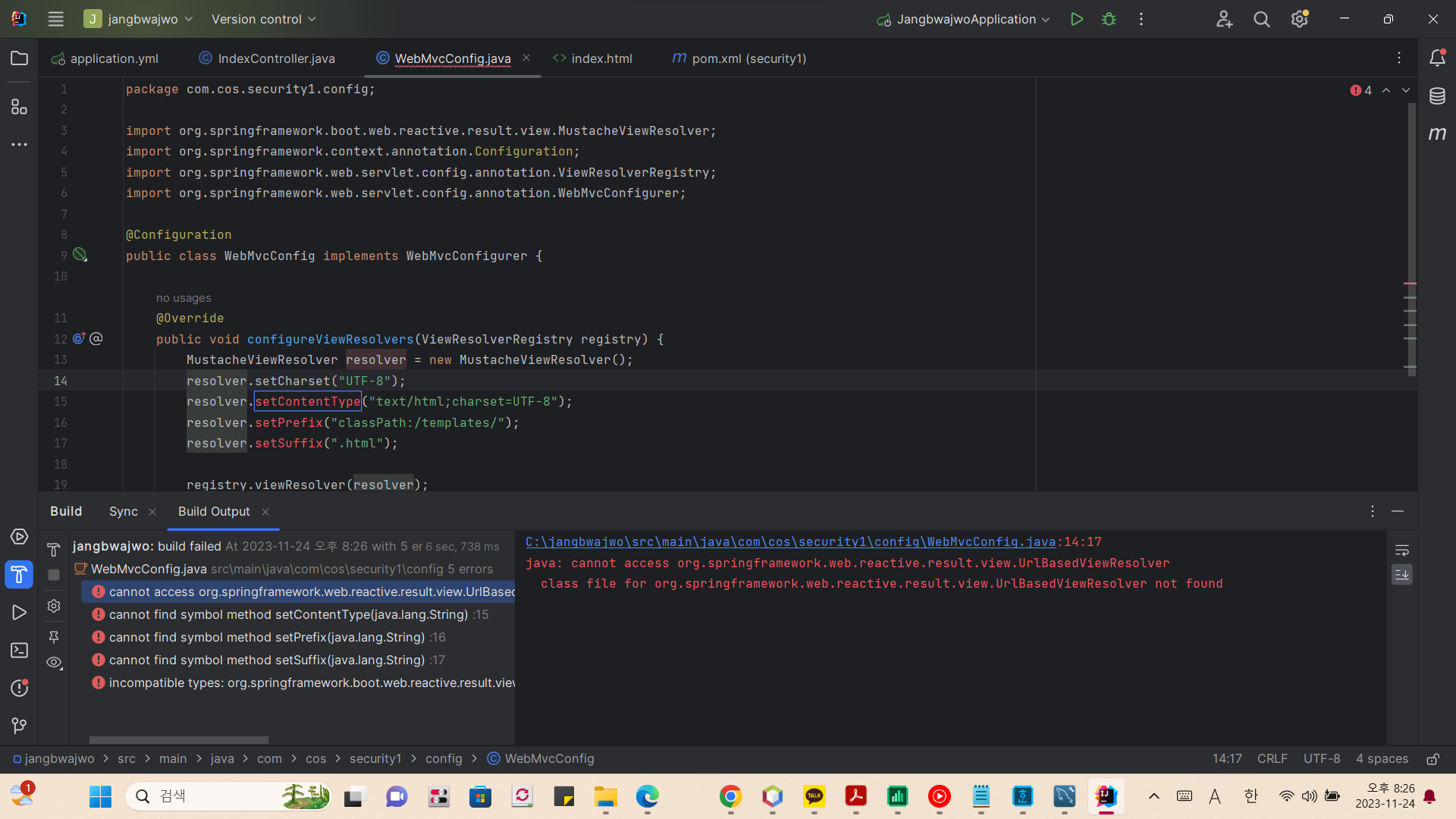Open JangbwajwoApplication run configuration dropdown
1456x819 pixels.
tap(963, 19)
